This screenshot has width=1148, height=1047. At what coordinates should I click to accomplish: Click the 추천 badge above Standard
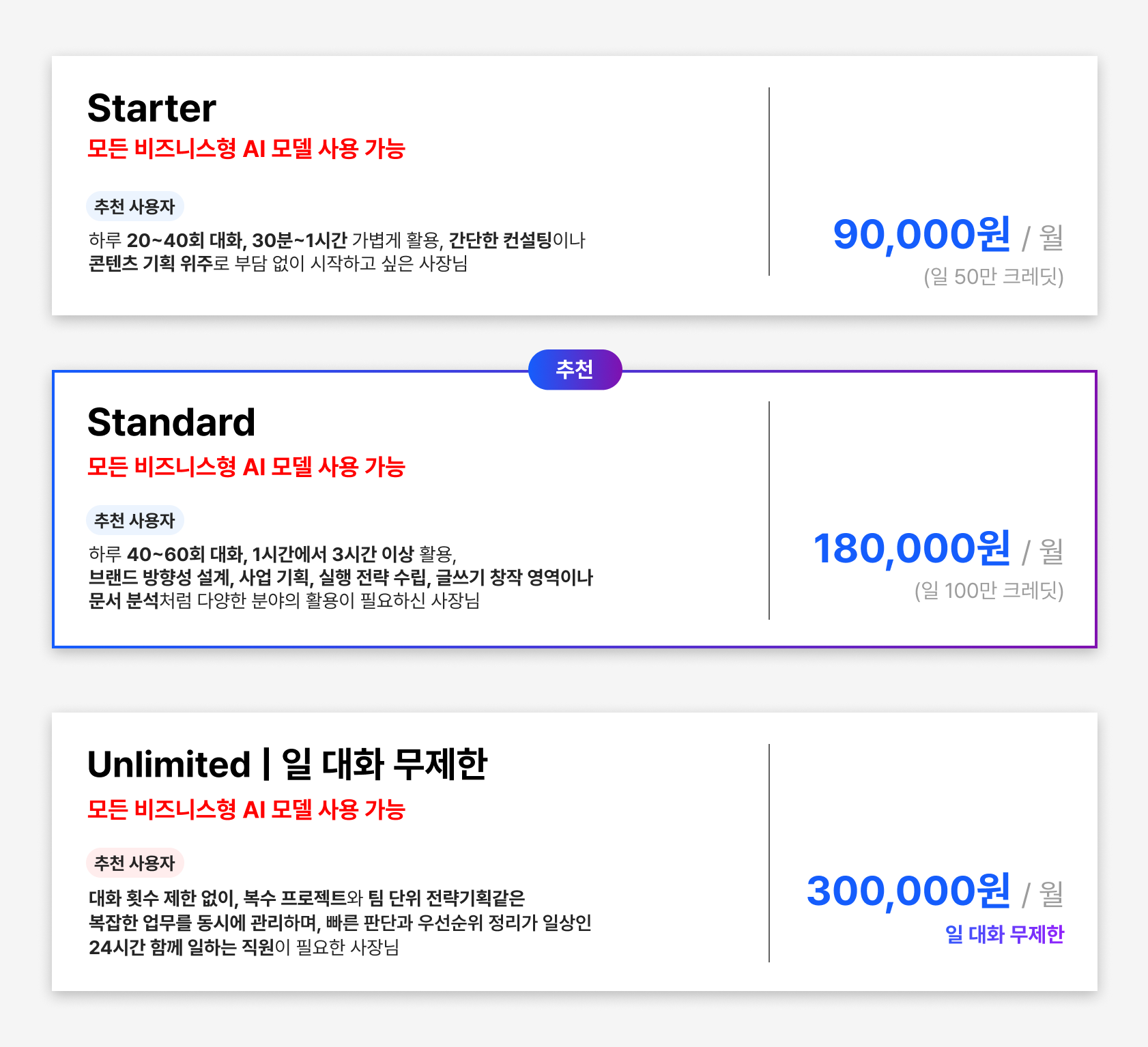point(575,369)
